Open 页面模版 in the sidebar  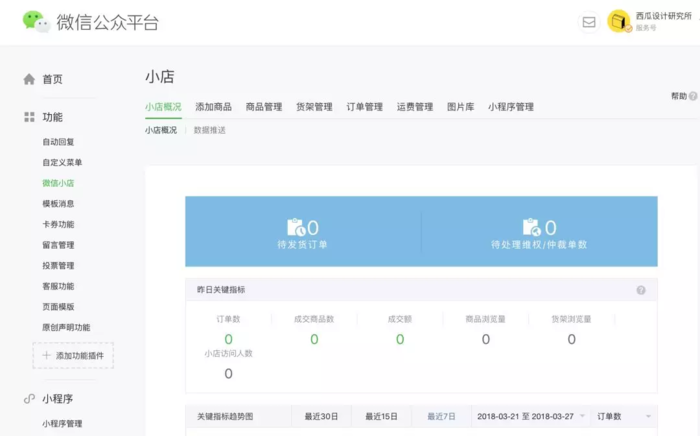point(58,307)
